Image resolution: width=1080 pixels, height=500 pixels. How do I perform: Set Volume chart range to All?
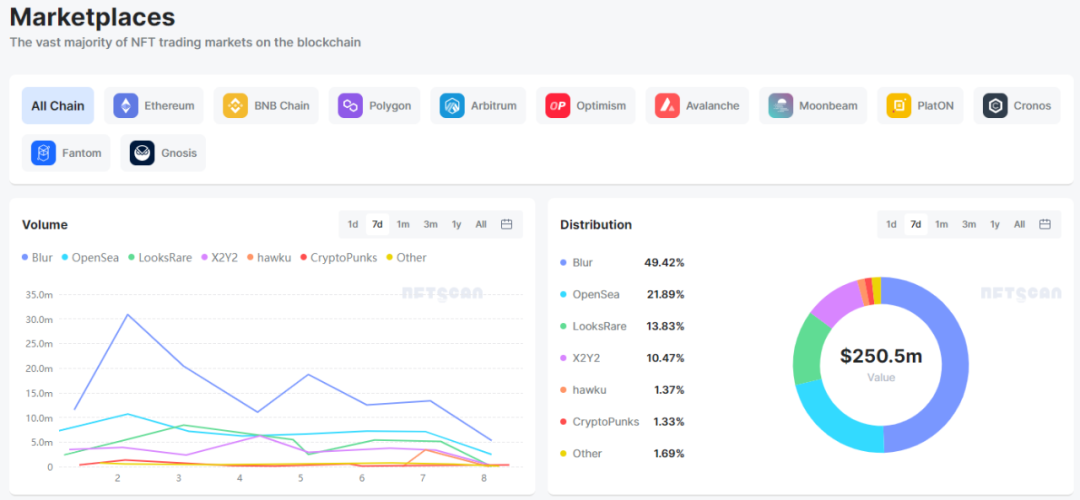tap(481, 224)
